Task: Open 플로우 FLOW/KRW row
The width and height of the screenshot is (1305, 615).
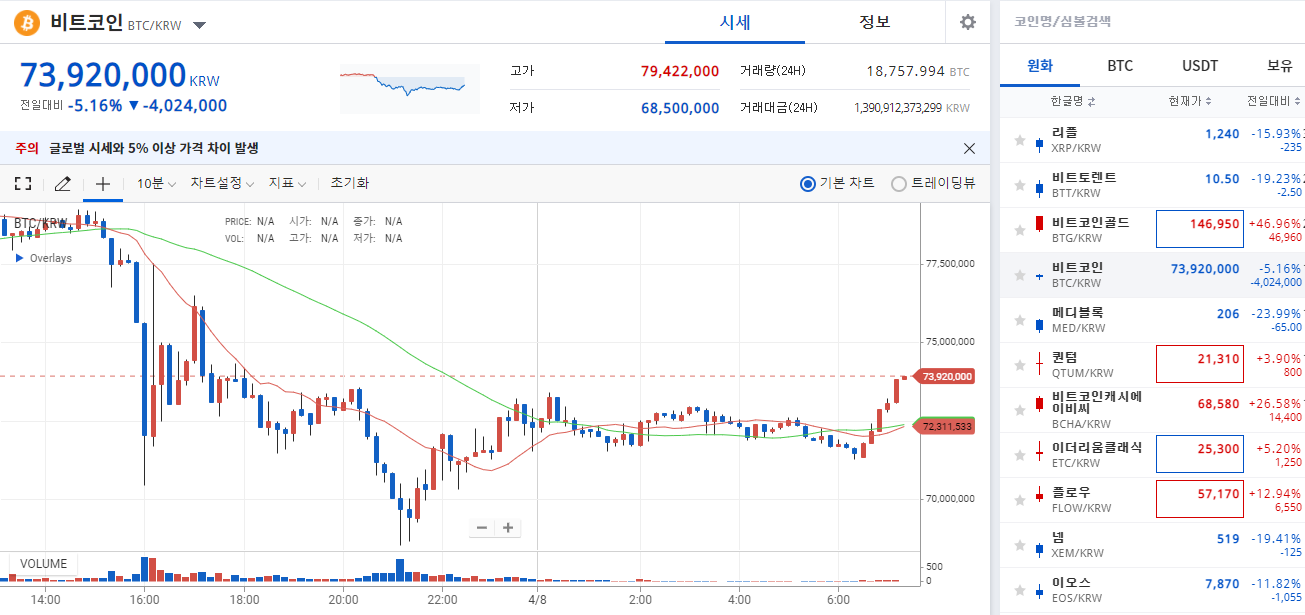Action: [x=1152, y=500]
